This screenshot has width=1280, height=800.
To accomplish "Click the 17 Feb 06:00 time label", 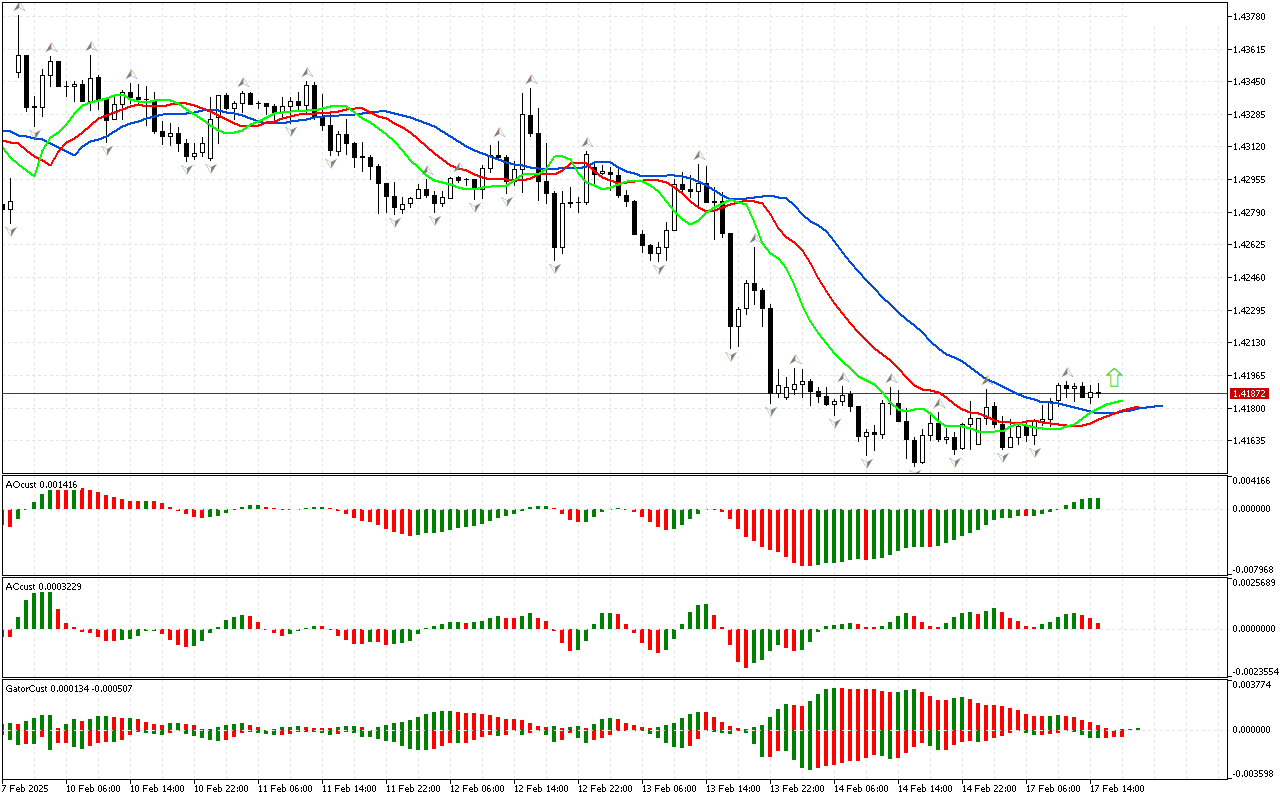I will (x=1052, y=789).
